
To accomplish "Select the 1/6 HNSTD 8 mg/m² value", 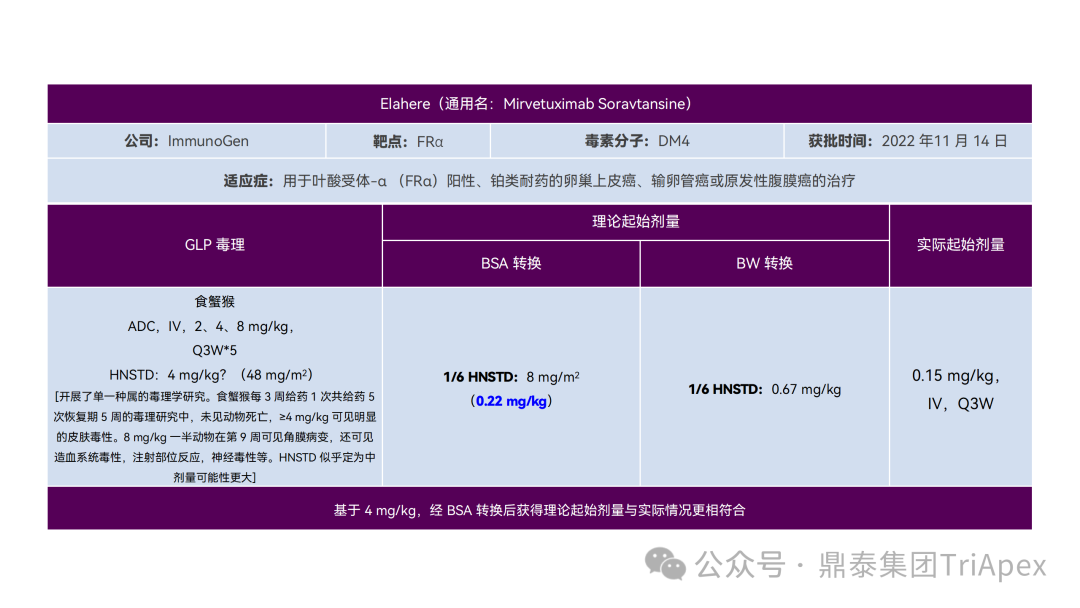I will (512, 378).
